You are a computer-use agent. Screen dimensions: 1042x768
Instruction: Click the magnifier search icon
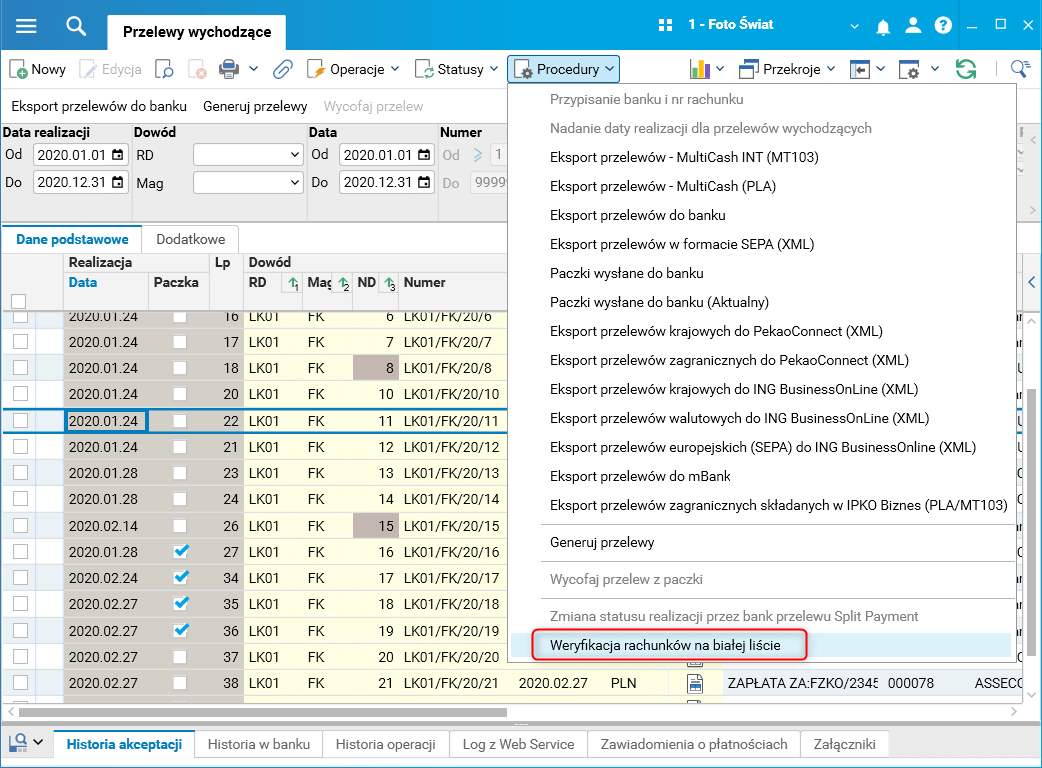[76, 26]
